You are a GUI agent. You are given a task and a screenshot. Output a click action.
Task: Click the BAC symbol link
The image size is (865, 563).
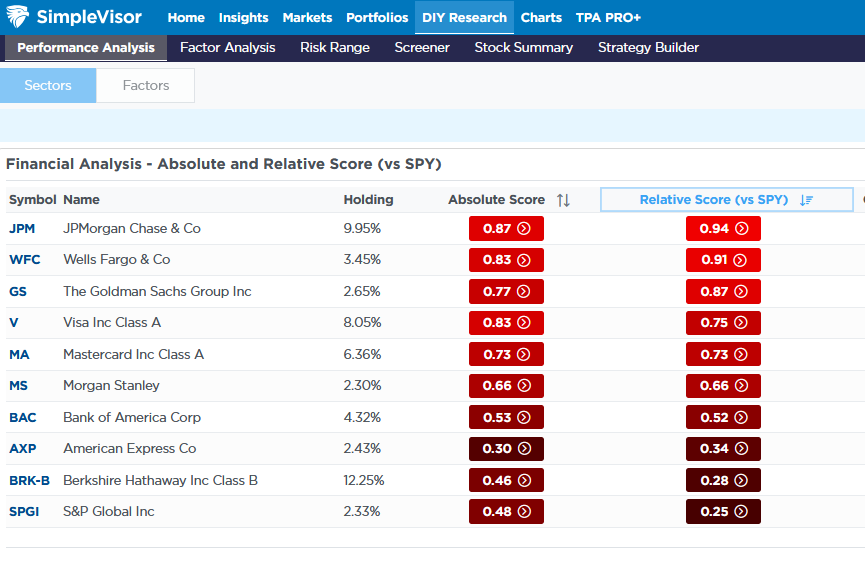point(23,417)
